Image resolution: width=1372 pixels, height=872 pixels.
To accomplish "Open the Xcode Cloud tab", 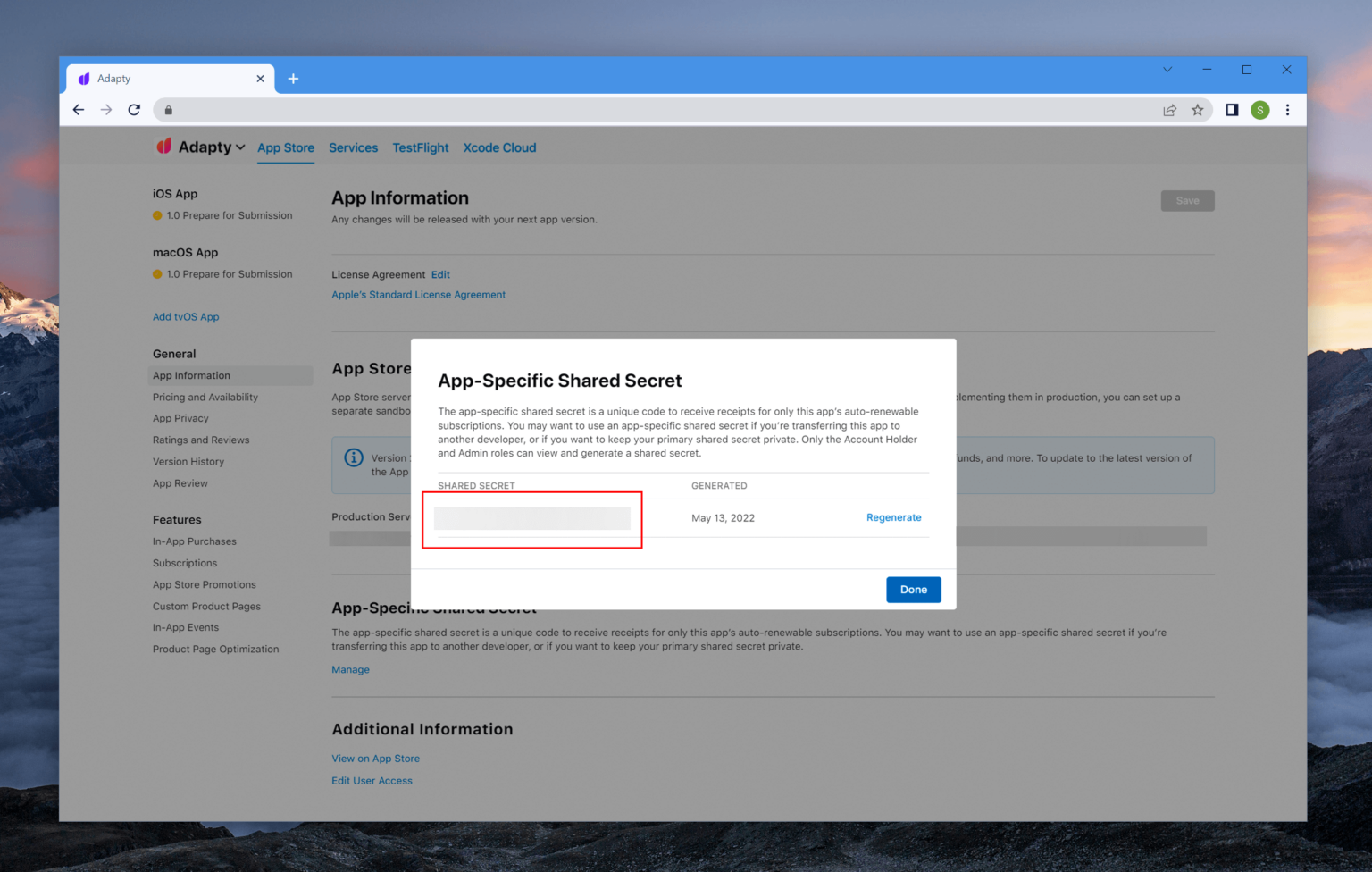I will coord(499,147).
